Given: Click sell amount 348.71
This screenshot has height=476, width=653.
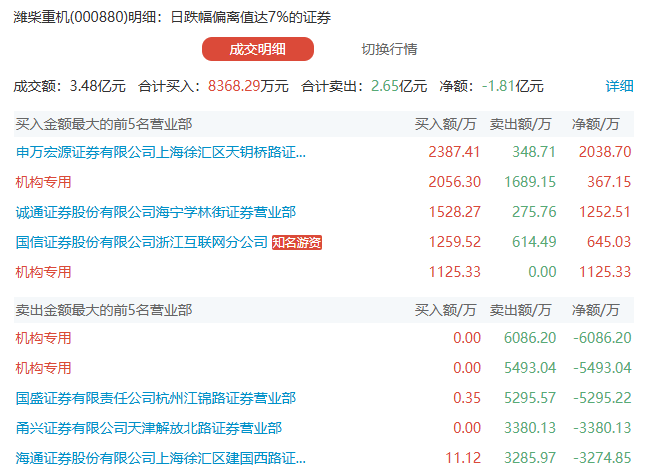Looking at the screenshot, I should pos(534,152).
